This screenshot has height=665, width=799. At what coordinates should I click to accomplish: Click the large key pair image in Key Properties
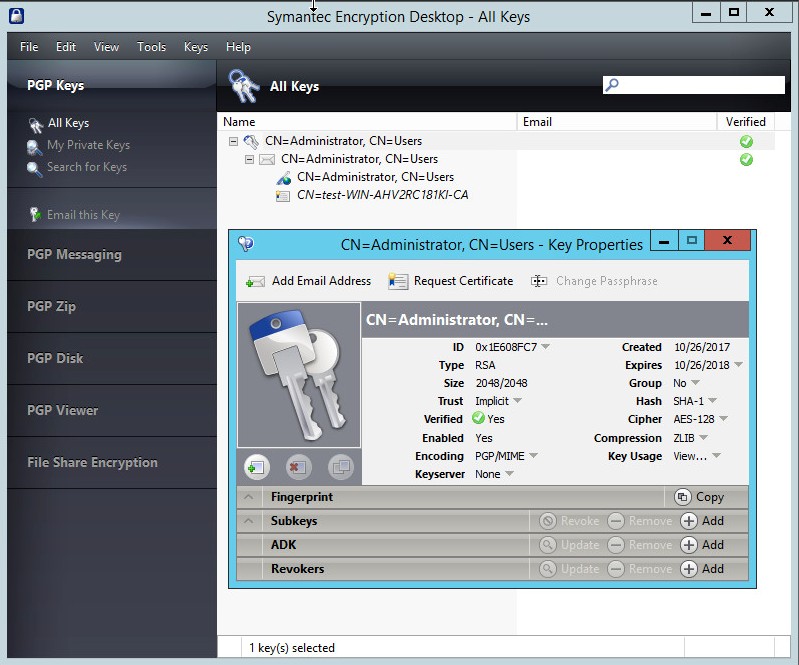click(299, 375)
